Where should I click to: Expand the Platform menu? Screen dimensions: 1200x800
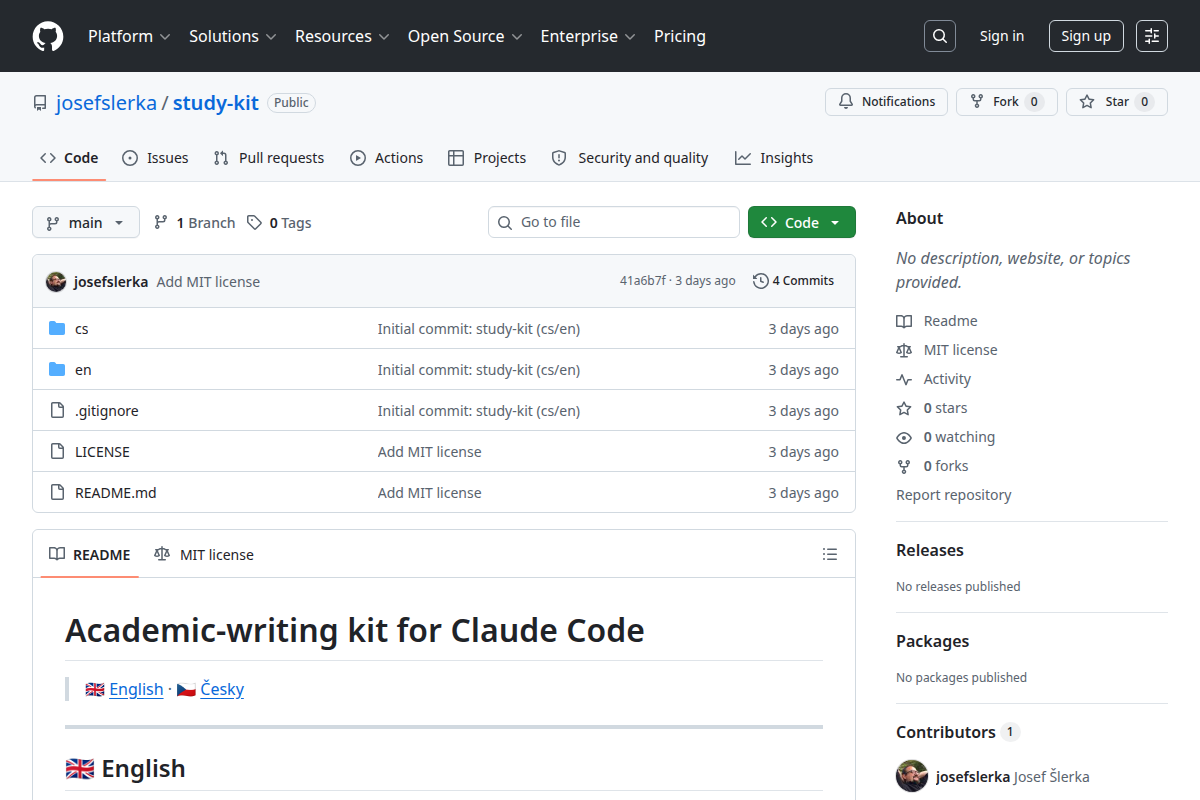[129, 36]
